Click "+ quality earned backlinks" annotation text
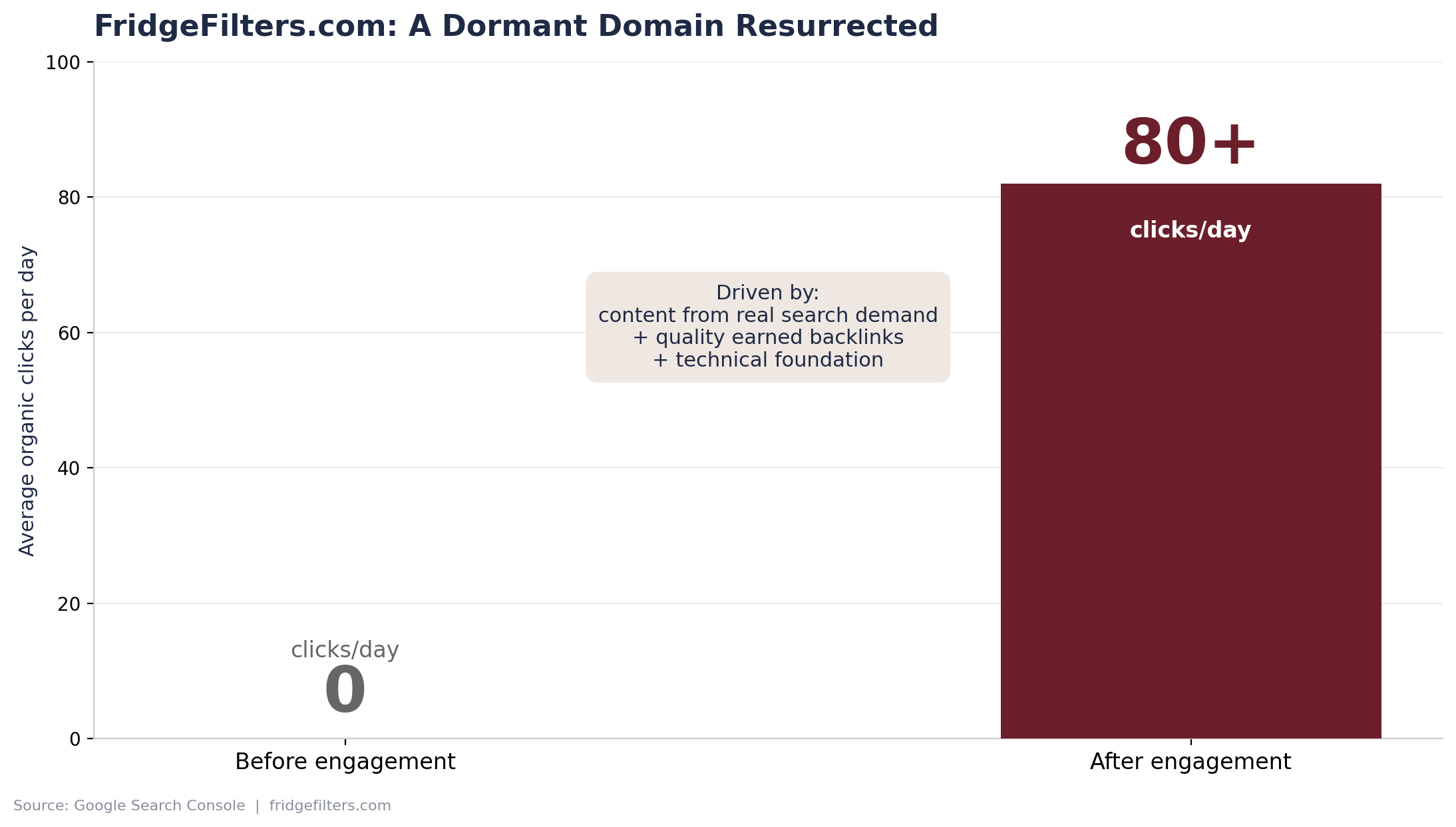Screen dimensions: 1456x827 tap(768, 337)
